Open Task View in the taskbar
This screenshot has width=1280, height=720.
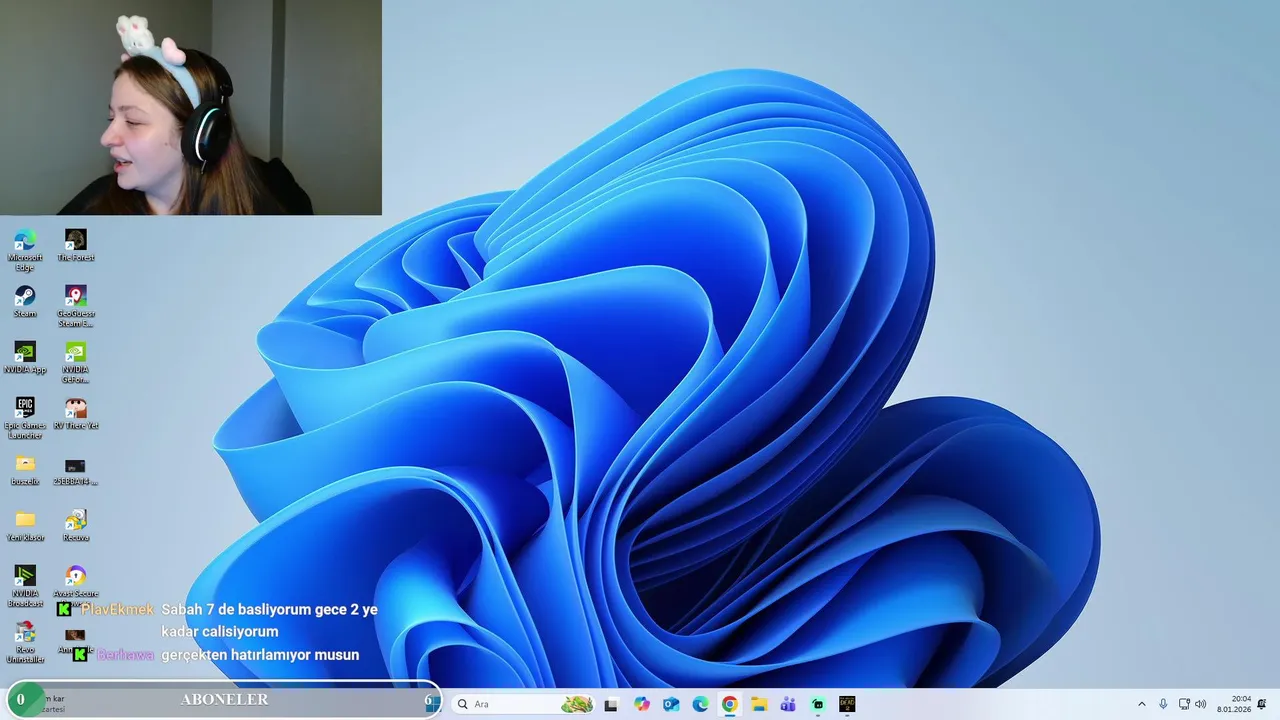[x=611, y=704]
